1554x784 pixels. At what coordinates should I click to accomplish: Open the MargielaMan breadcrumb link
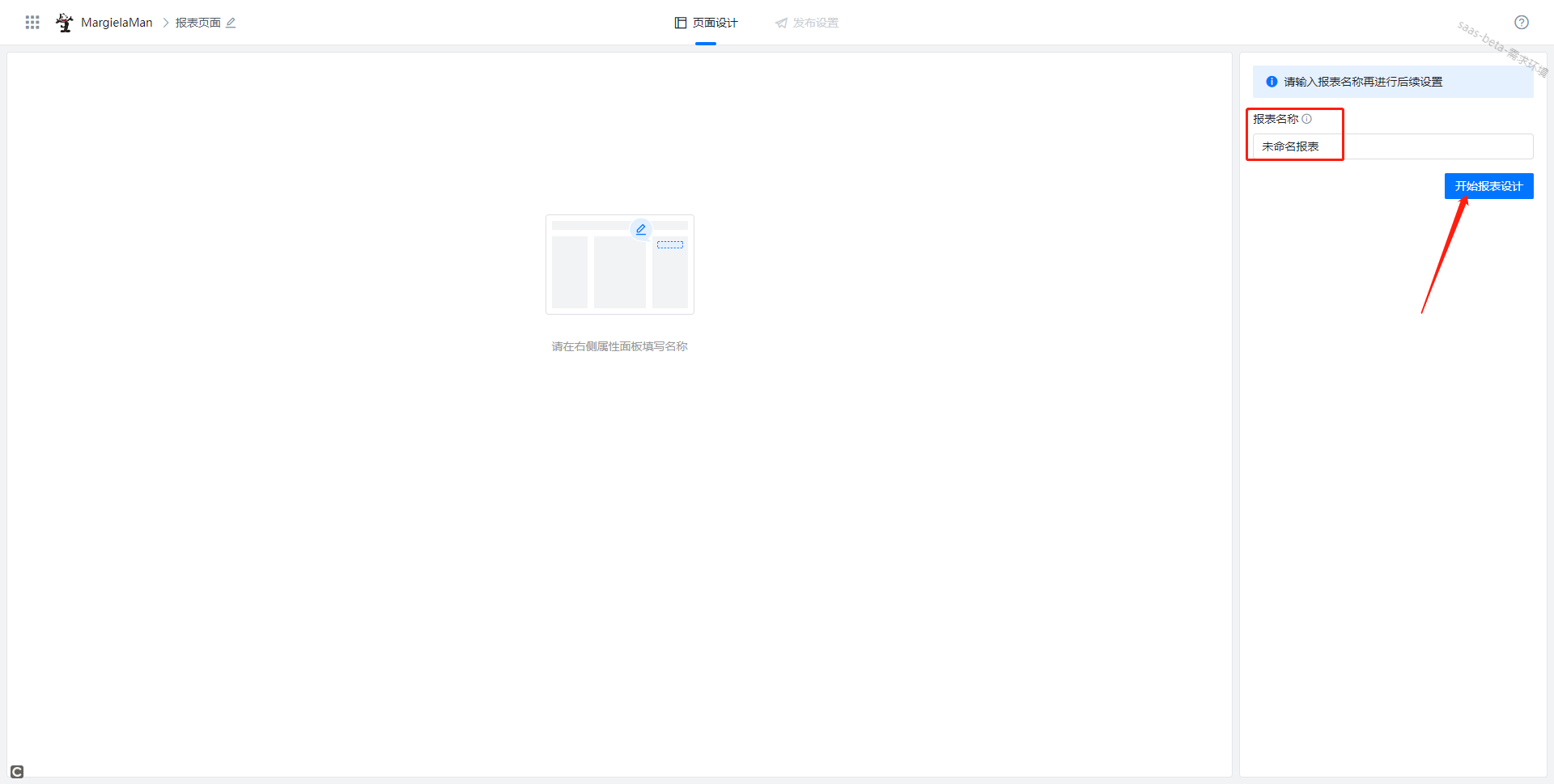(117, 23)
